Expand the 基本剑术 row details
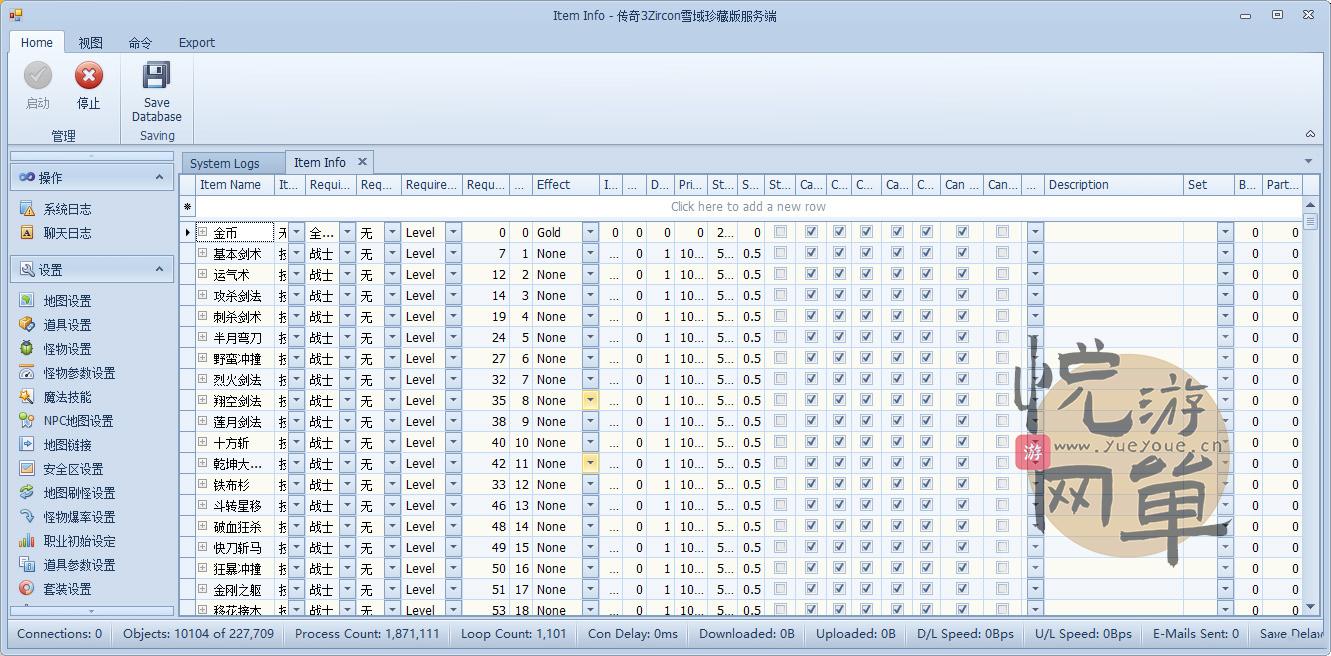 202,254
